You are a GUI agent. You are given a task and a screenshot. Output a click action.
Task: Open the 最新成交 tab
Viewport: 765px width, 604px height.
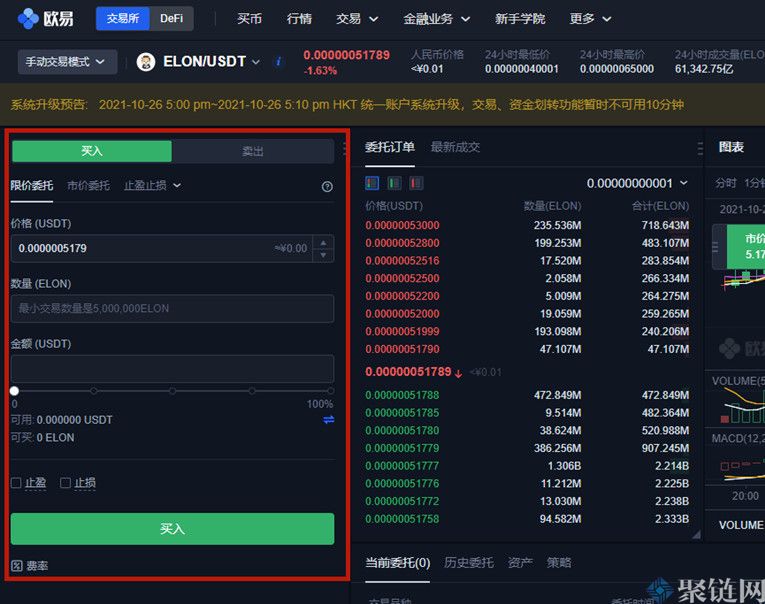point(455,147)
